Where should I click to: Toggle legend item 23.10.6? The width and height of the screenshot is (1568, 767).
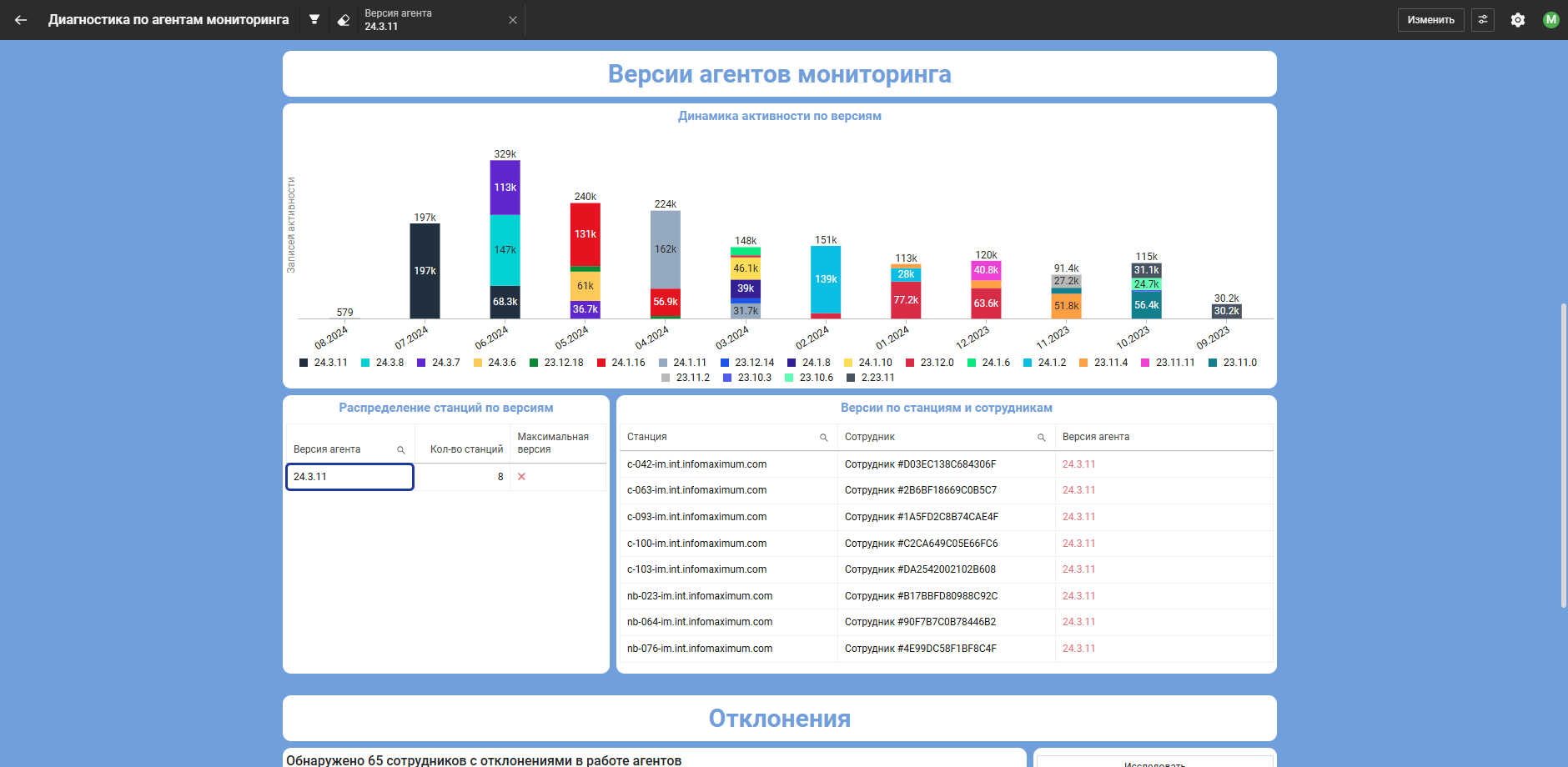tap(809, 378)
